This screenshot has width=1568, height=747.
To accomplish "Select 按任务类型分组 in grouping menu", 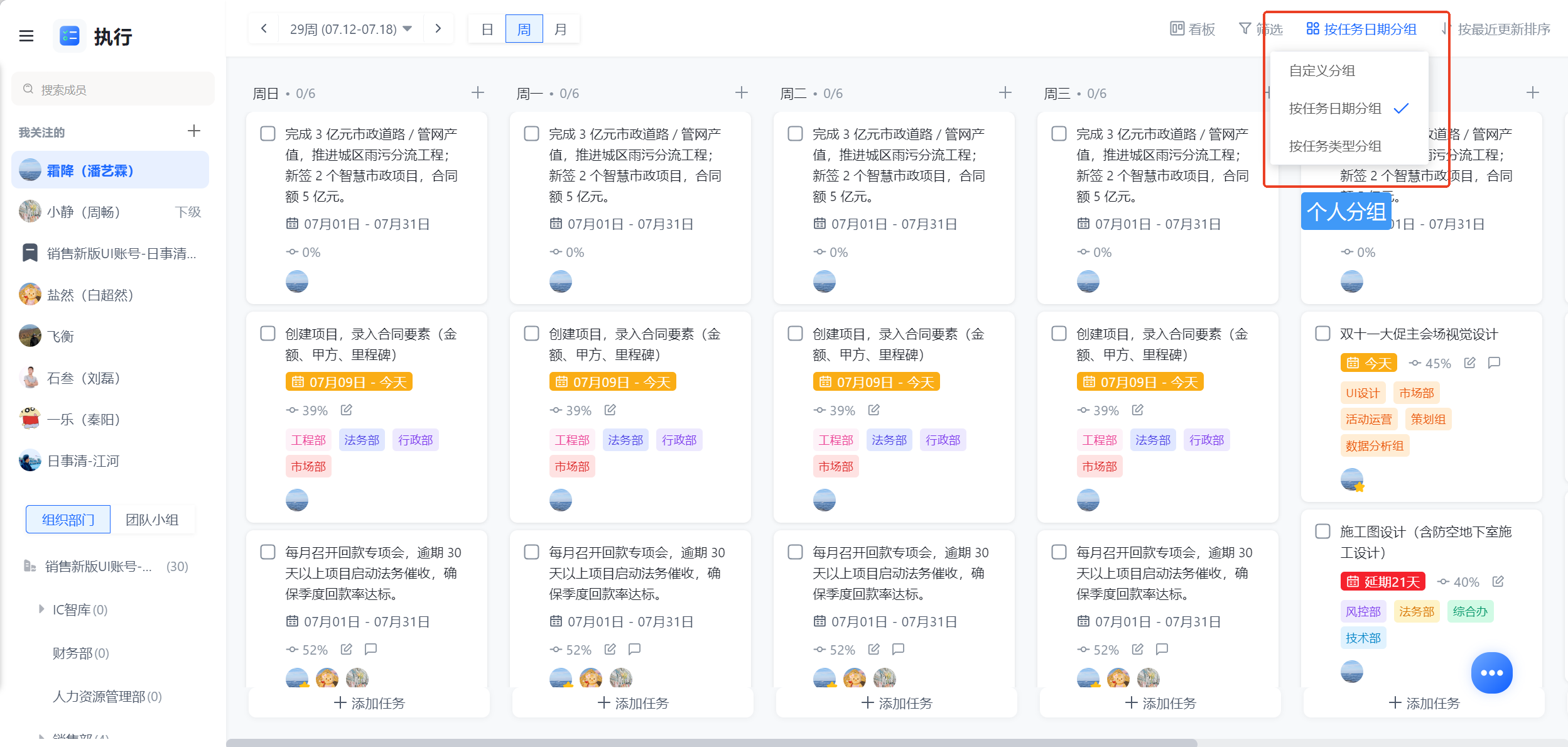I will pos(1349,146).
